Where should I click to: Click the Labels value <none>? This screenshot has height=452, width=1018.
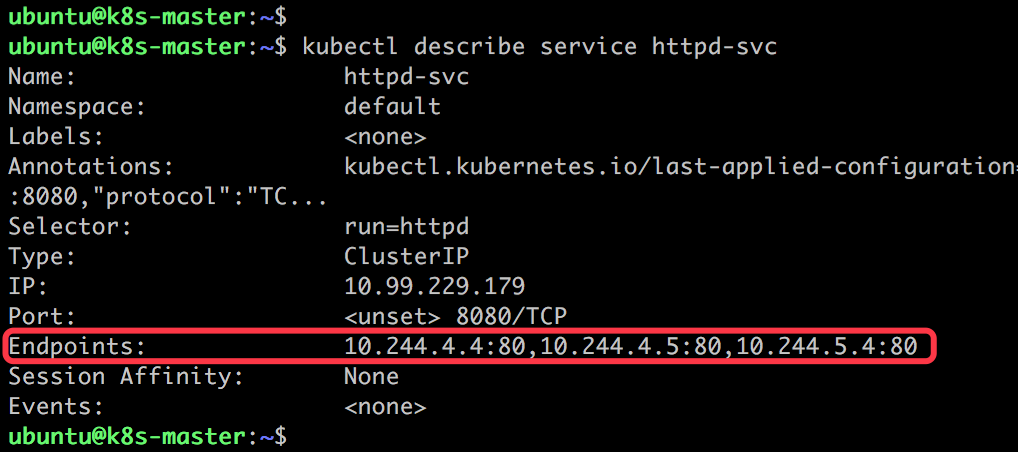click(385, 137)
